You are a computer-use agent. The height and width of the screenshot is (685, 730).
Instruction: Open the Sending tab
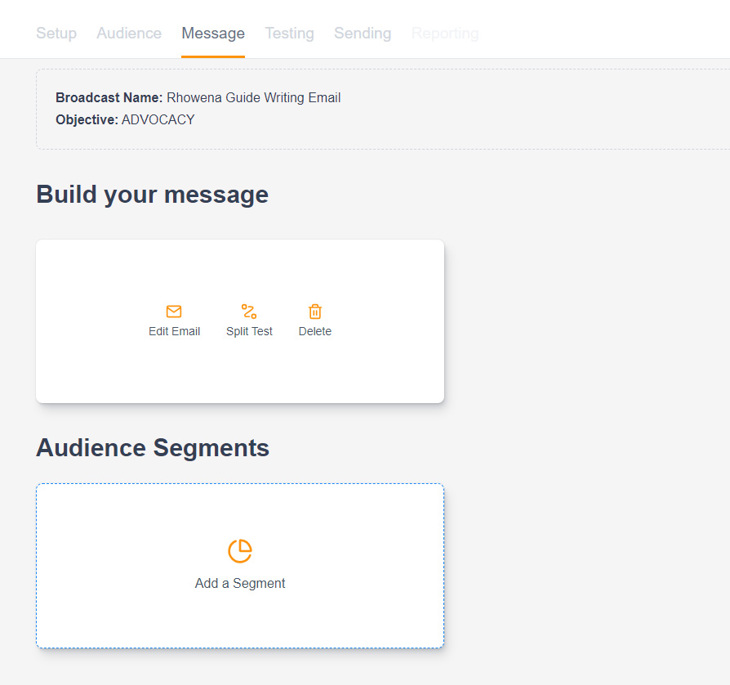click(363, 33)
